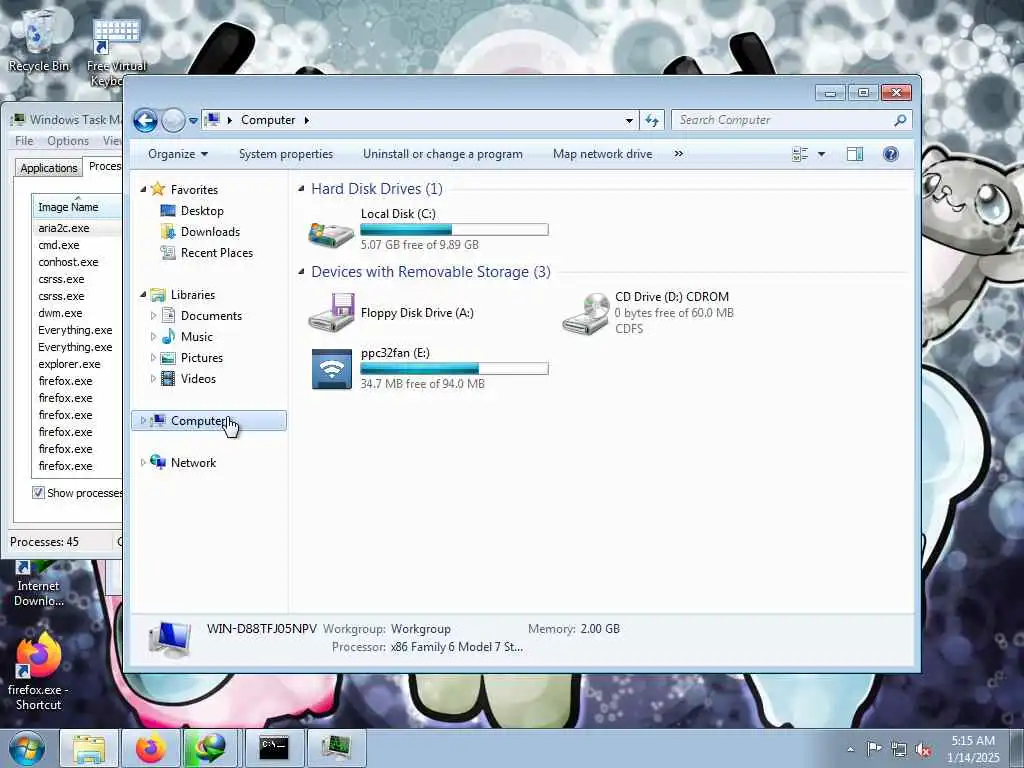Open File menu in Task Manager
Viewport: 1024px width, 768px height.
point(24,141)
